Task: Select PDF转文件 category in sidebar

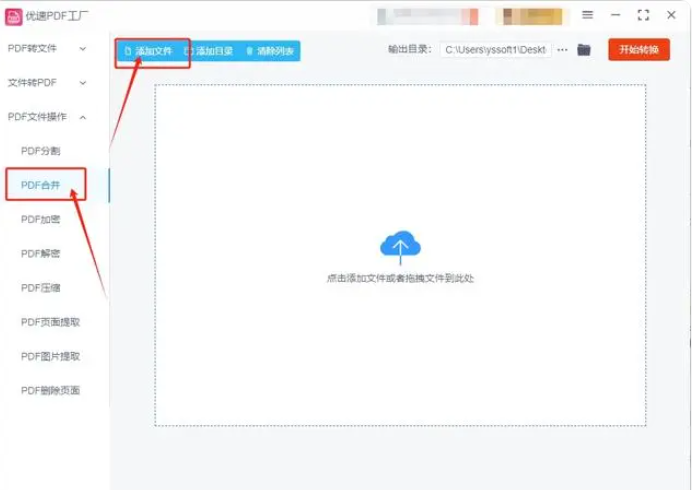Action: pos(32,48)
